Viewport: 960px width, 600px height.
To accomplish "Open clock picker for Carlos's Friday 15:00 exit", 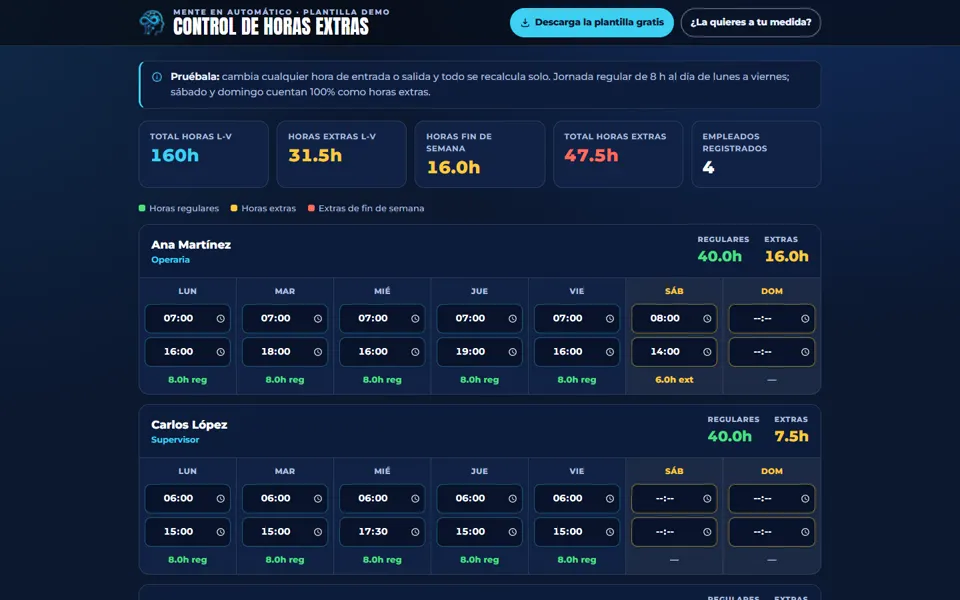I will coord(610,532).
